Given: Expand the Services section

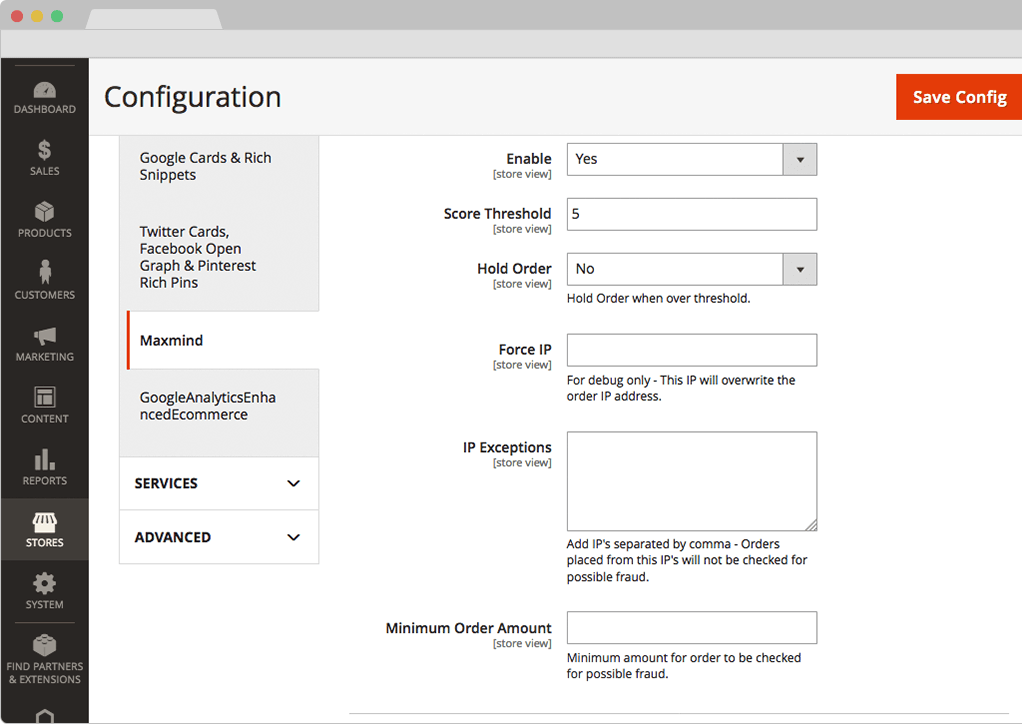Looking at the screenshot, I should pos(219,484).
